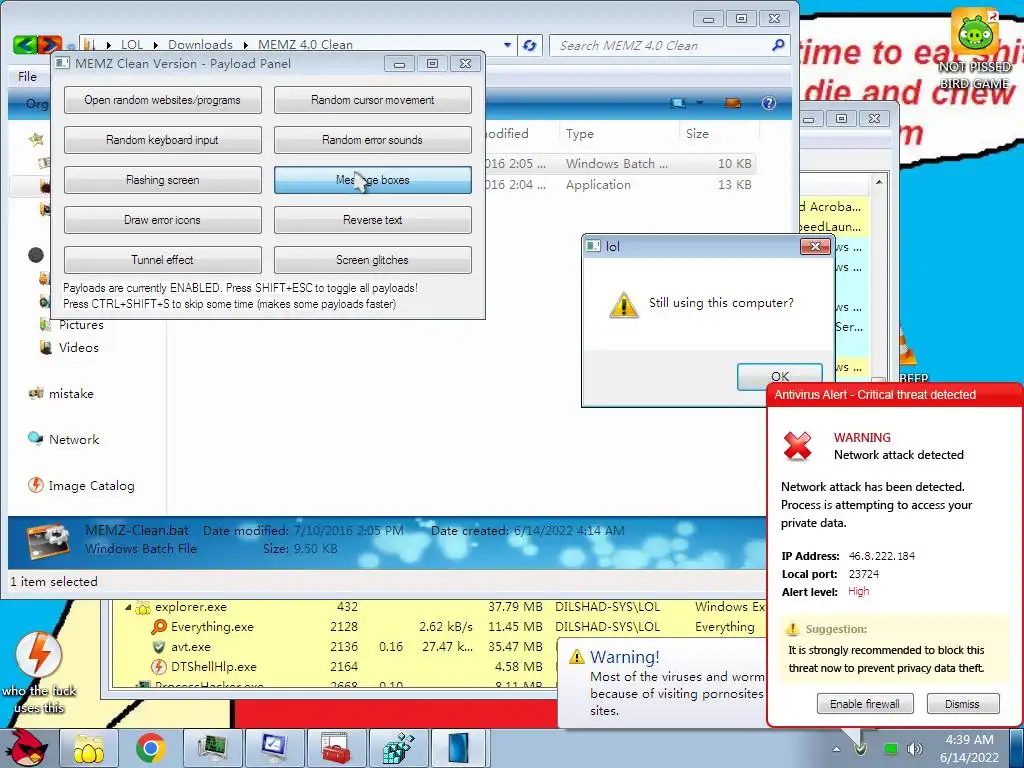Toggle the Screen glitches payload
The image size is (1024, 768).
pos(372,260)
